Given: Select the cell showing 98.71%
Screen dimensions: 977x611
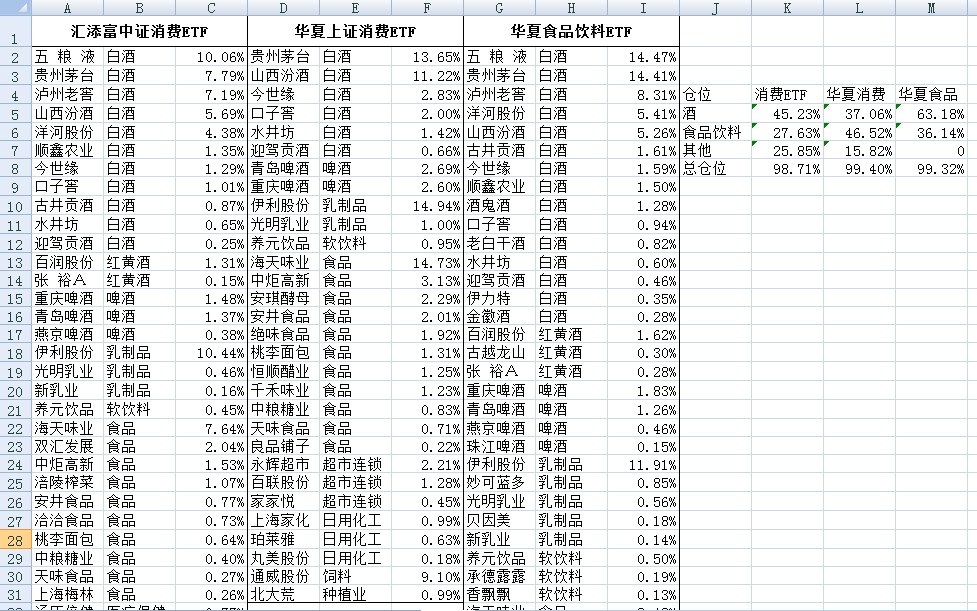Looking at the screenshot, I should [788, 169].
